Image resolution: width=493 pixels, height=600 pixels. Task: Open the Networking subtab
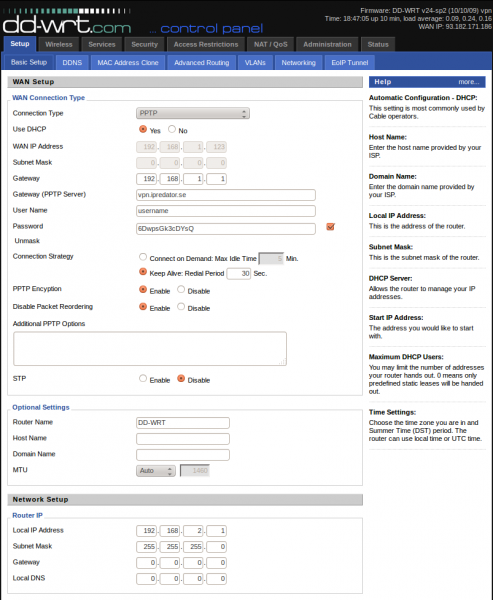pyautogui.click(x=299, y=63)
